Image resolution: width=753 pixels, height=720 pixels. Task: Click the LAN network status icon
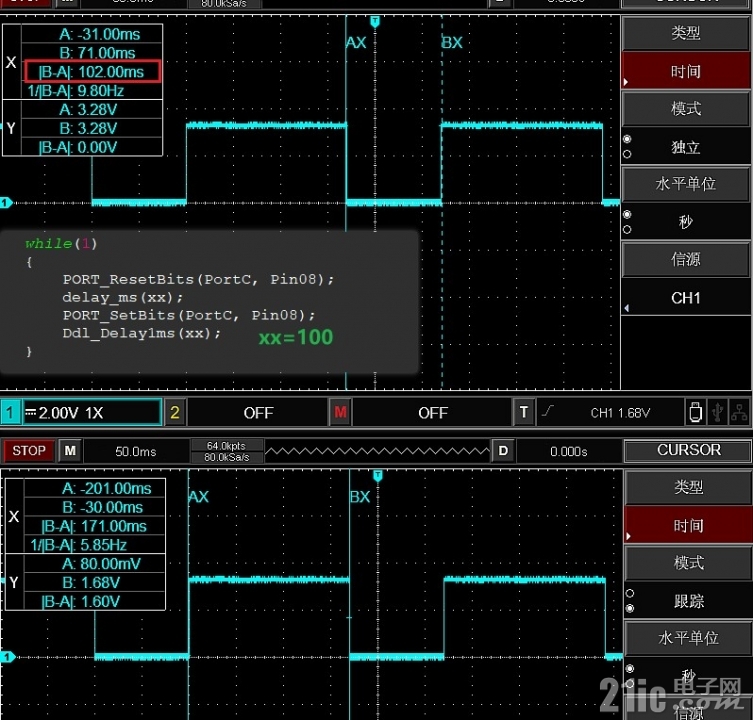point(739,413)
